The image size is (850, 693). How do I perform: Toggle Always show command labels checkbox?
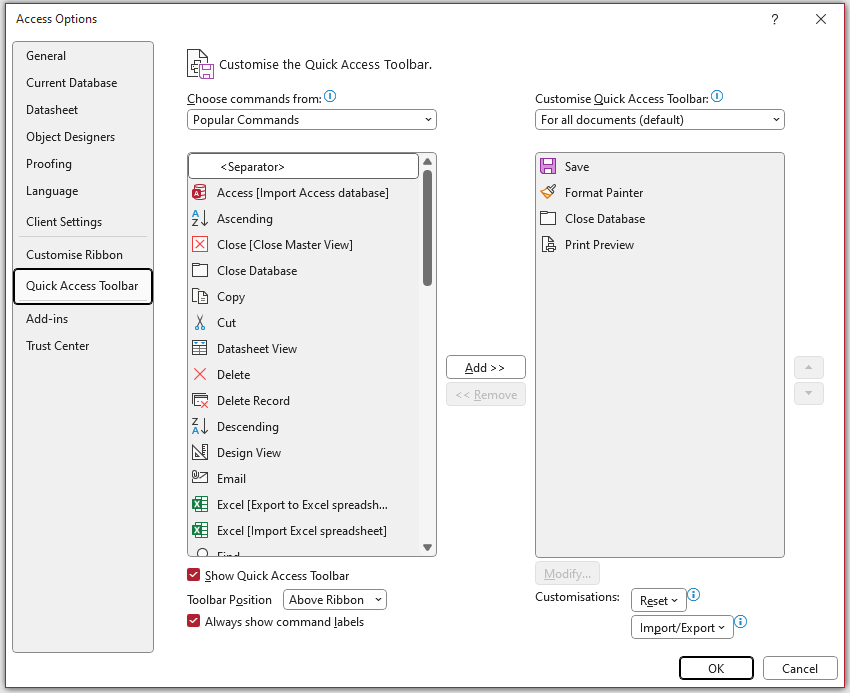193,621
